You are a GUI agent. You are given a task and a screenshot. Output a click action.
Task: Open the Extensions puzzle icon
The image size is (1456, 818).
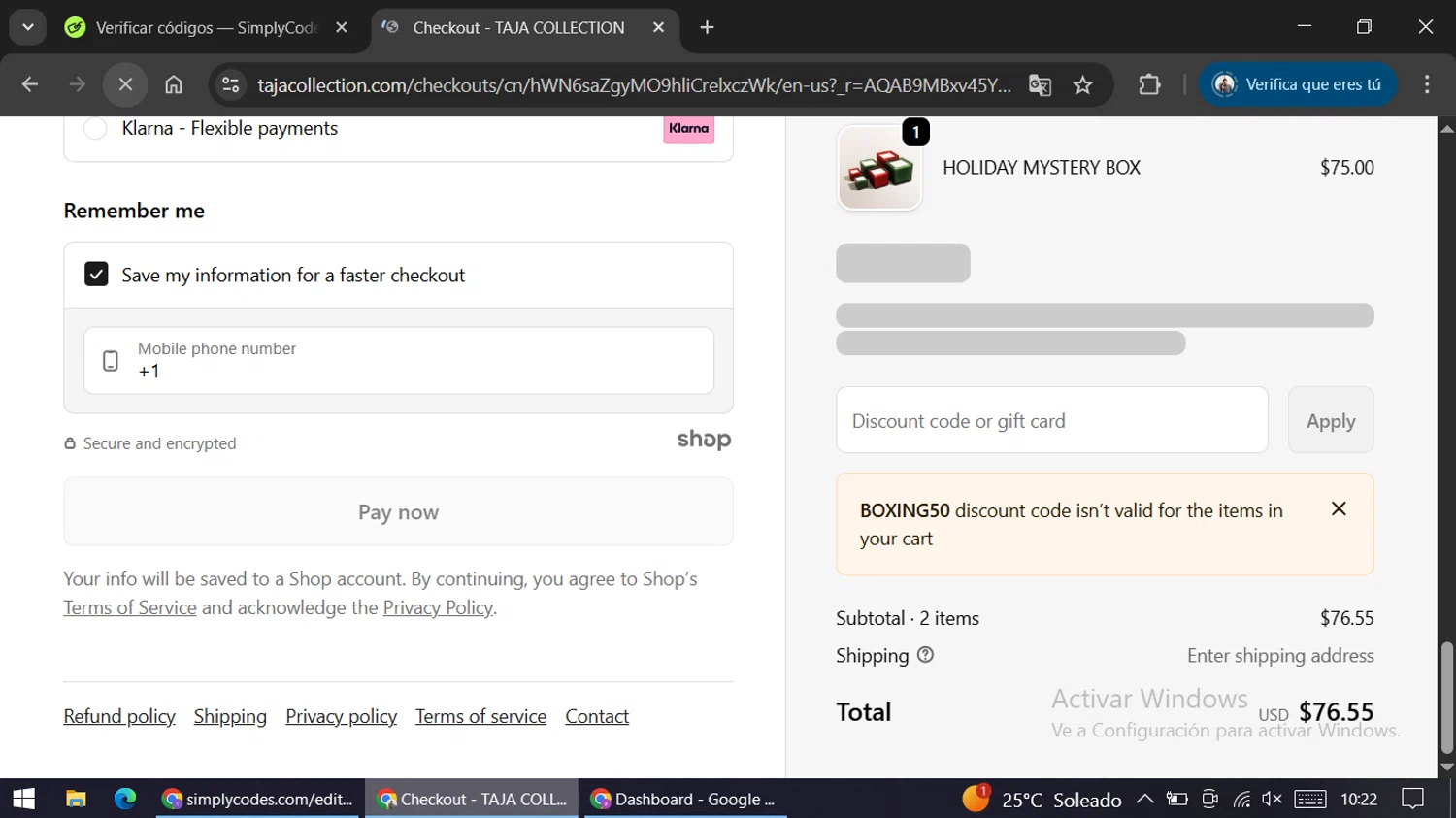(x=1149, y=84)
